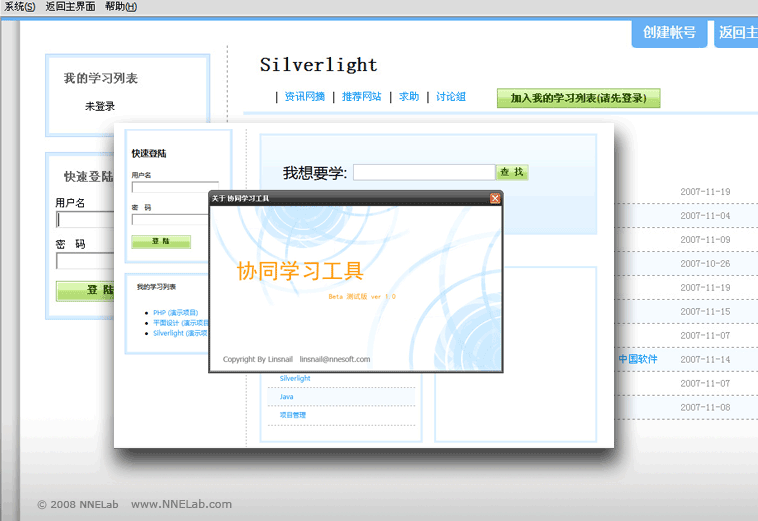Open the 推荐网站 link
The height and width of the screenshot is (521, 758).
361,97
